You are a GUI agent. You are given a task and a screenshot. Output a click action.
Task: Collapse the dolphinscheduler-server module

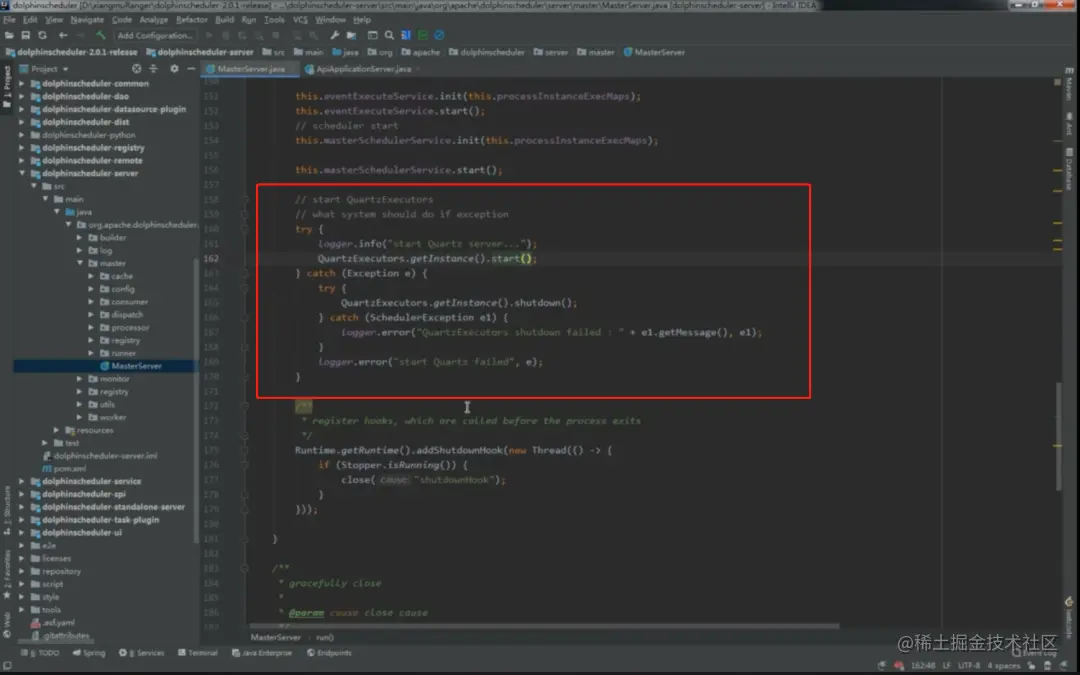point(22,174)
